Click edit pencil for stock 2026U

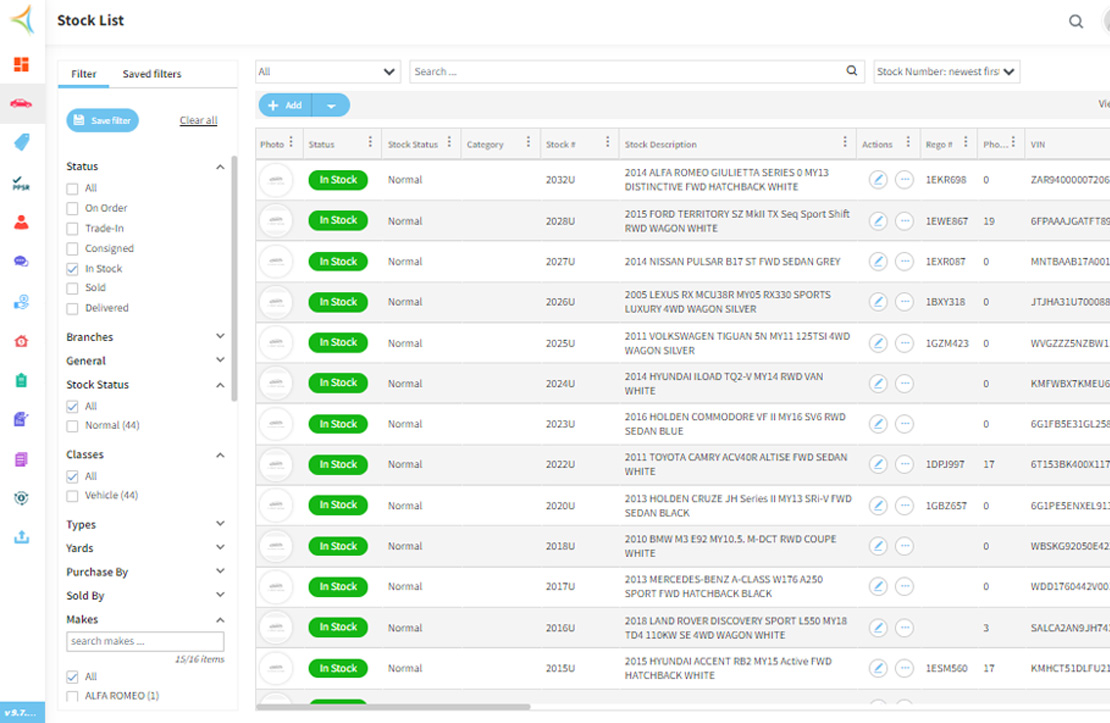(x=878, y=302)
